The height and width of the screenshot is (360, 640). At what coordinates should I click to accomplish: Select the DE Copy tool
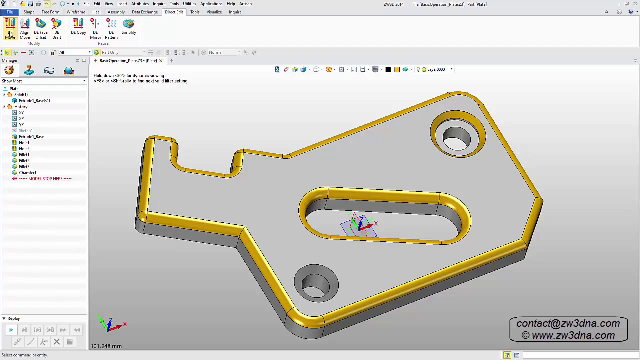point(78,26)
